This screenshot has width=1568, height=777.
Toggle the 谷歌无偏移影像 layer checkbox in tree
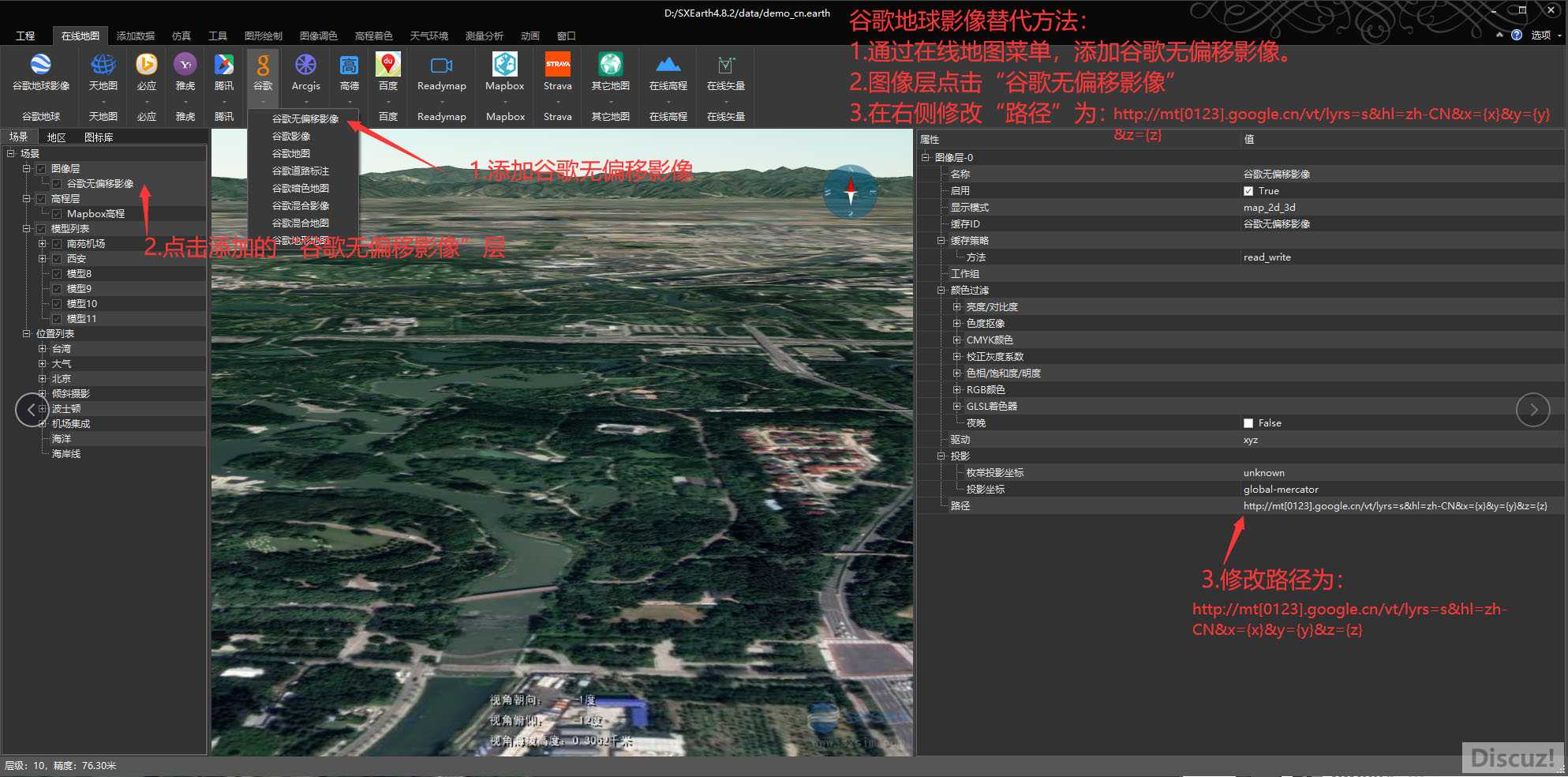coord(57,184)
